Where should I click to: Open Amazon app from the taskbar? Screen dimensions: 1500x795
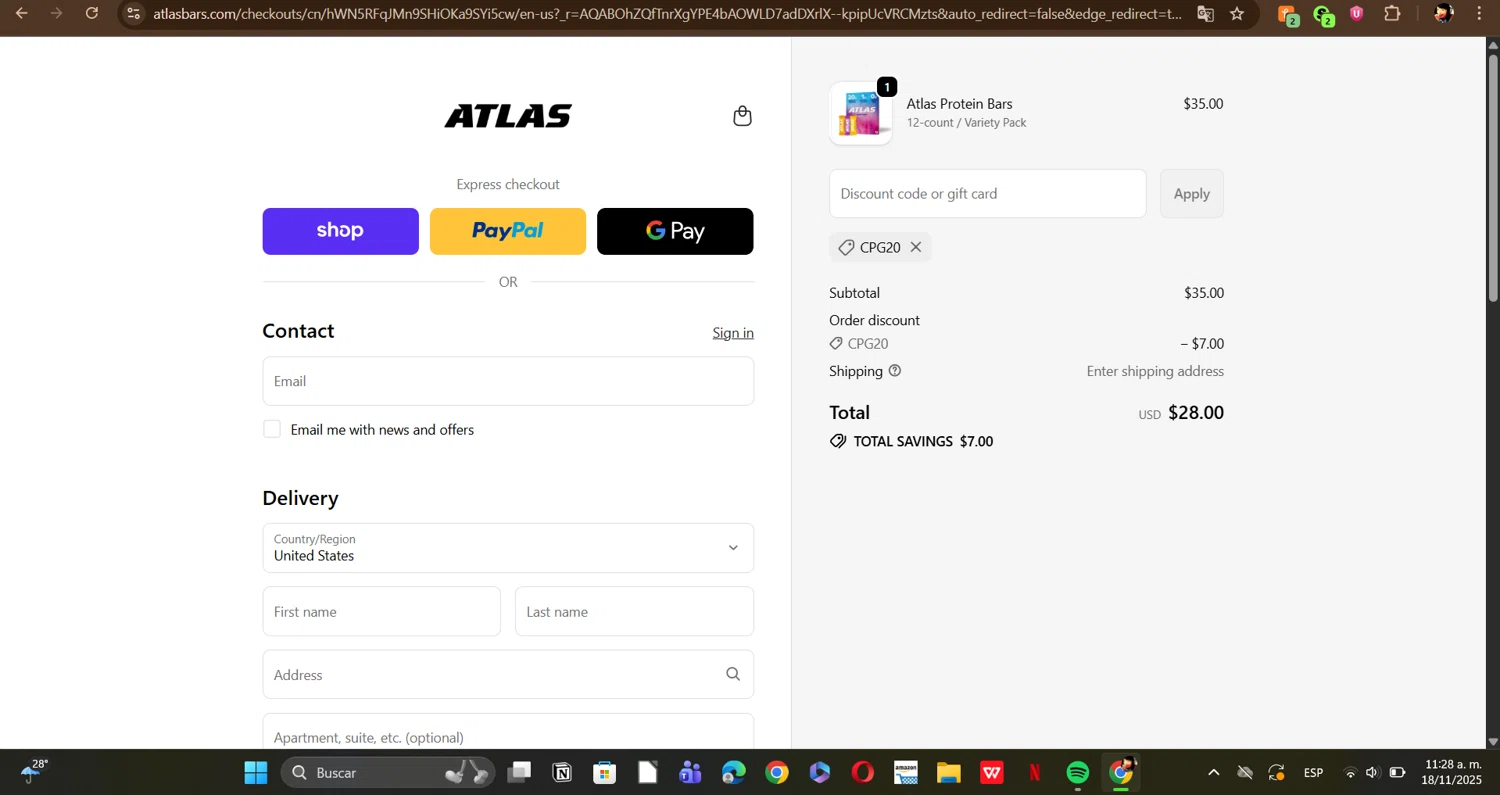click(905, 773)
